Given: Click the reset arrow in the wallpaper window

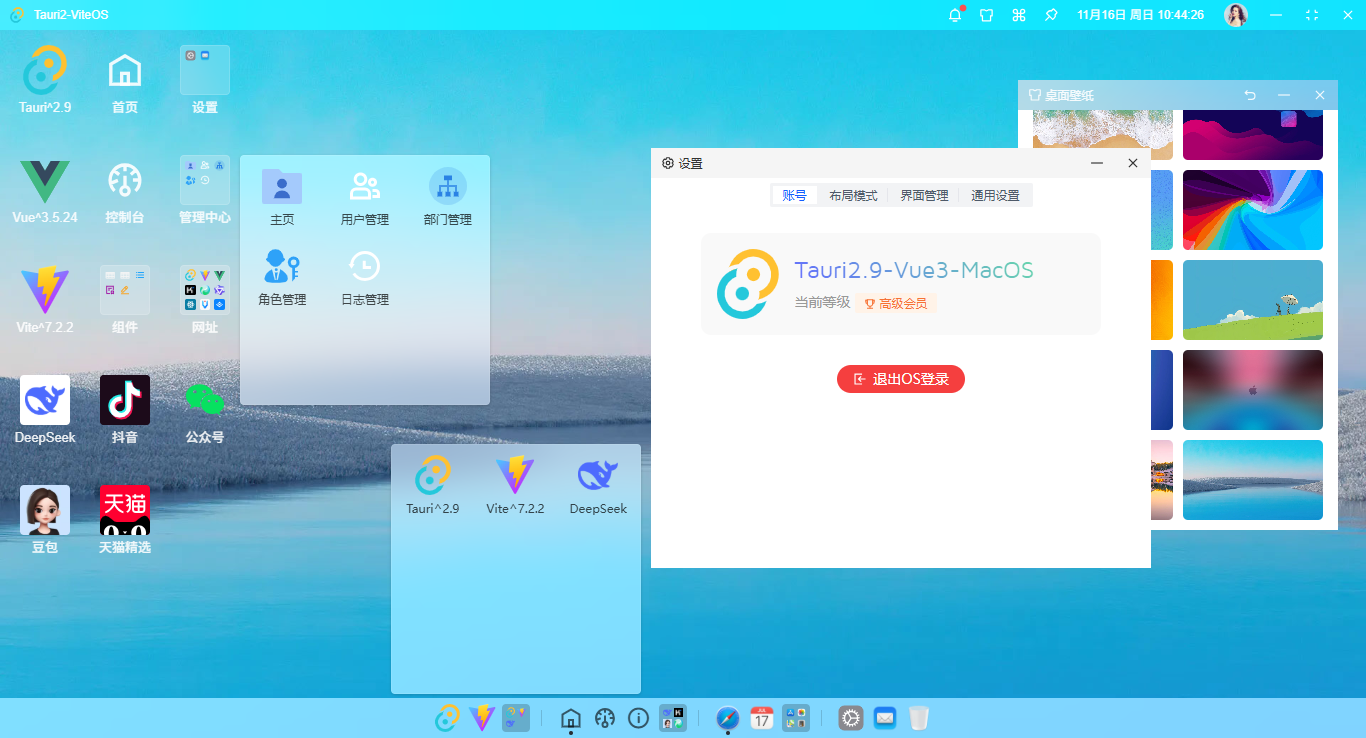Looking at the screenshot, I should [x=1249, y=94].
